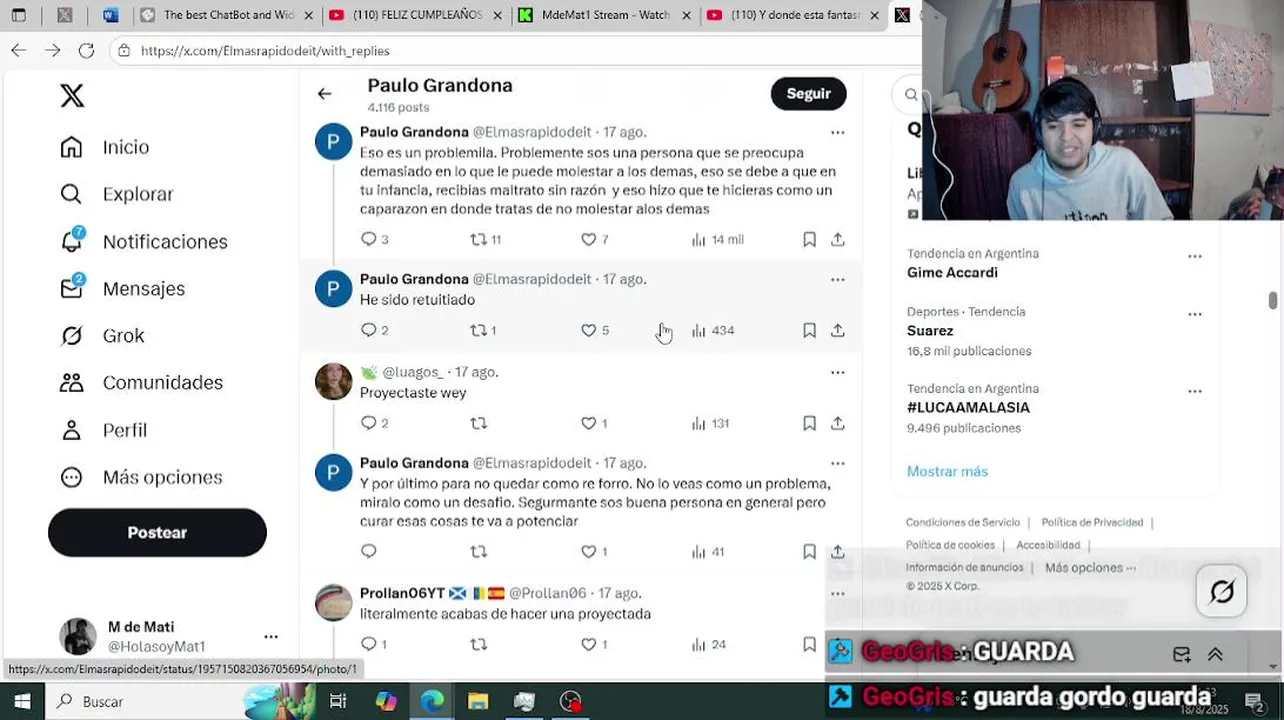Like the 'He sido retuitiado' post
The height and width of the screenshot is (720, 1284).
[588, 330]
